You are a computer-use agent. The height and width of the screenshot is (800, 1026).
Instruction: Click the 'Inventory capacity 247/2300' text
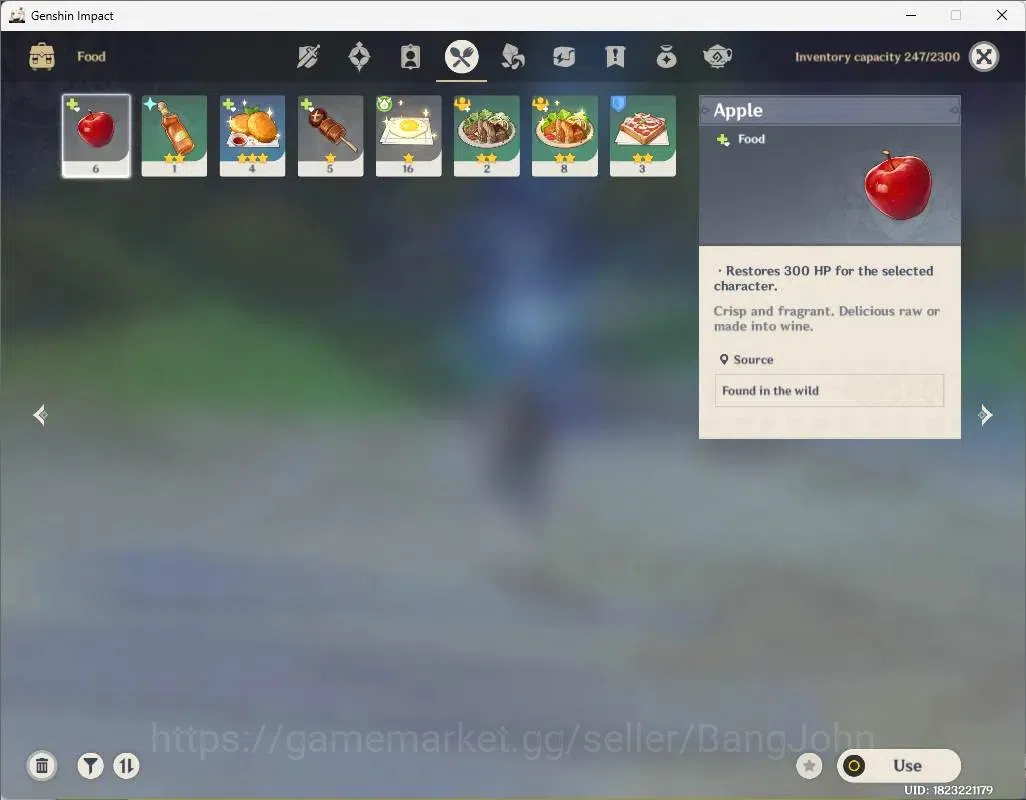(877, 57)
